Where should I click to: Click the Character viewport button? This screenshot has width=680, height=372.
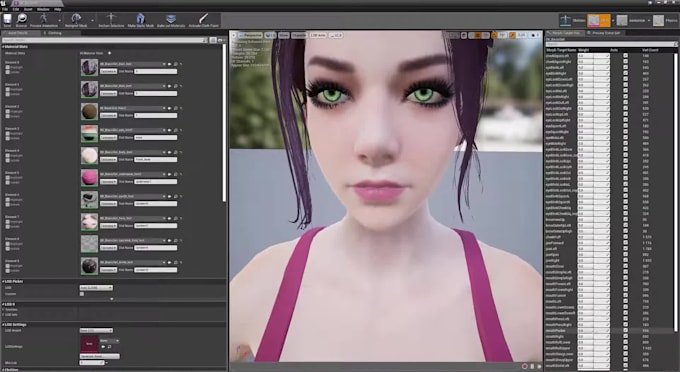pos(299,35)
